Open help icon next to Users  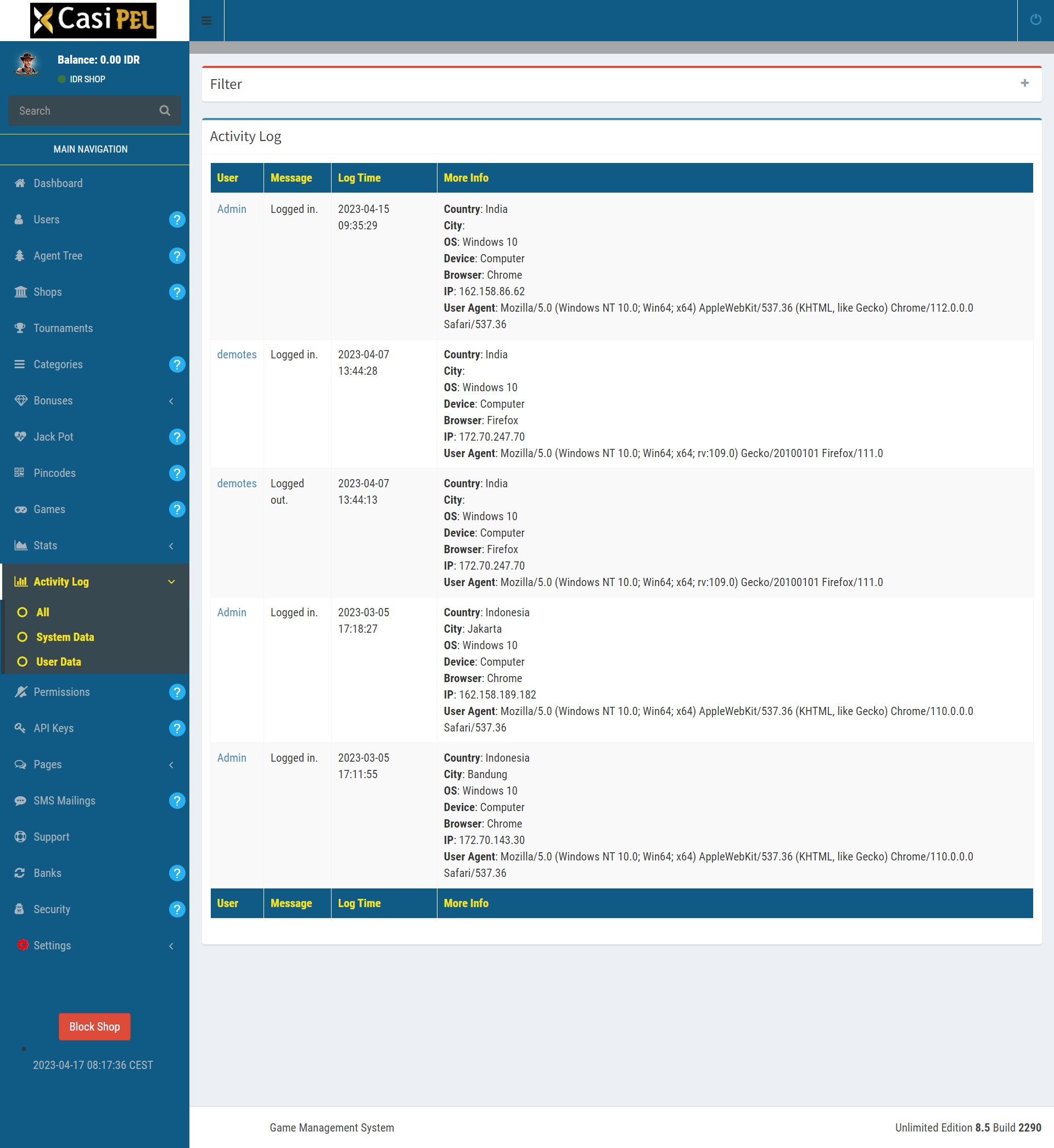pos(177,220)
